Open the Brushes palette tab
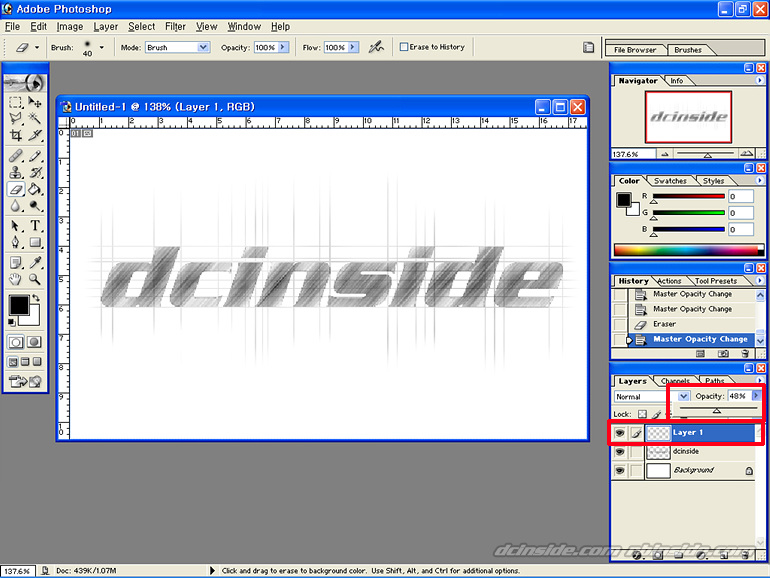This screenshot has width=770, height=578. [x=688, y=50]
